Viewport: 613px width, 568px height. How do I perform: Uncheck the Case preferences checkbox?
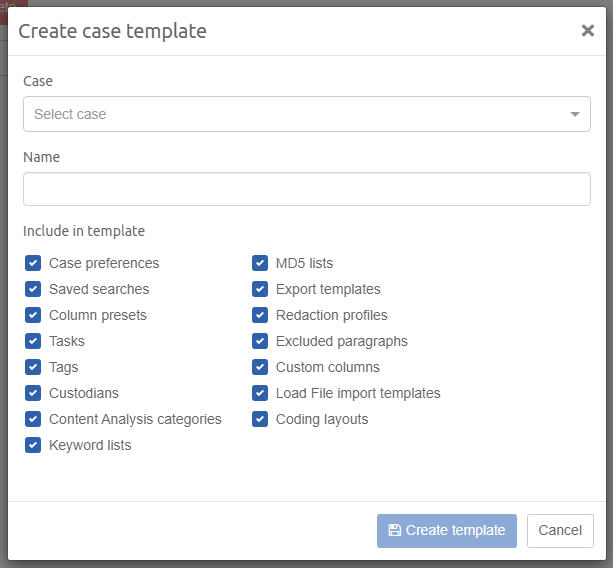pos(33,263)
